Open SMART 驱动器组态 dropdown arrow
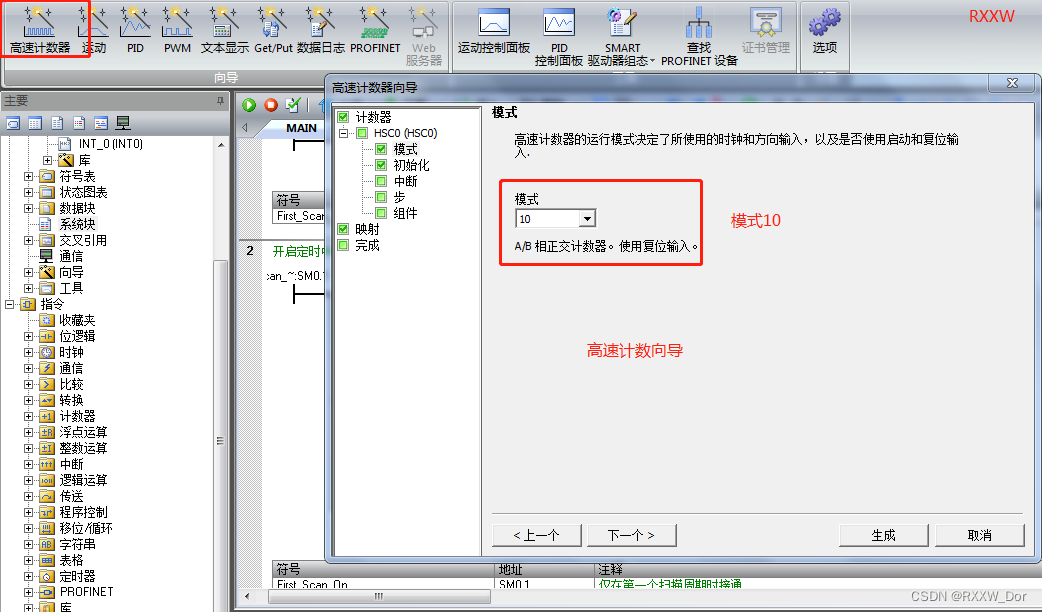 [652, 61]
